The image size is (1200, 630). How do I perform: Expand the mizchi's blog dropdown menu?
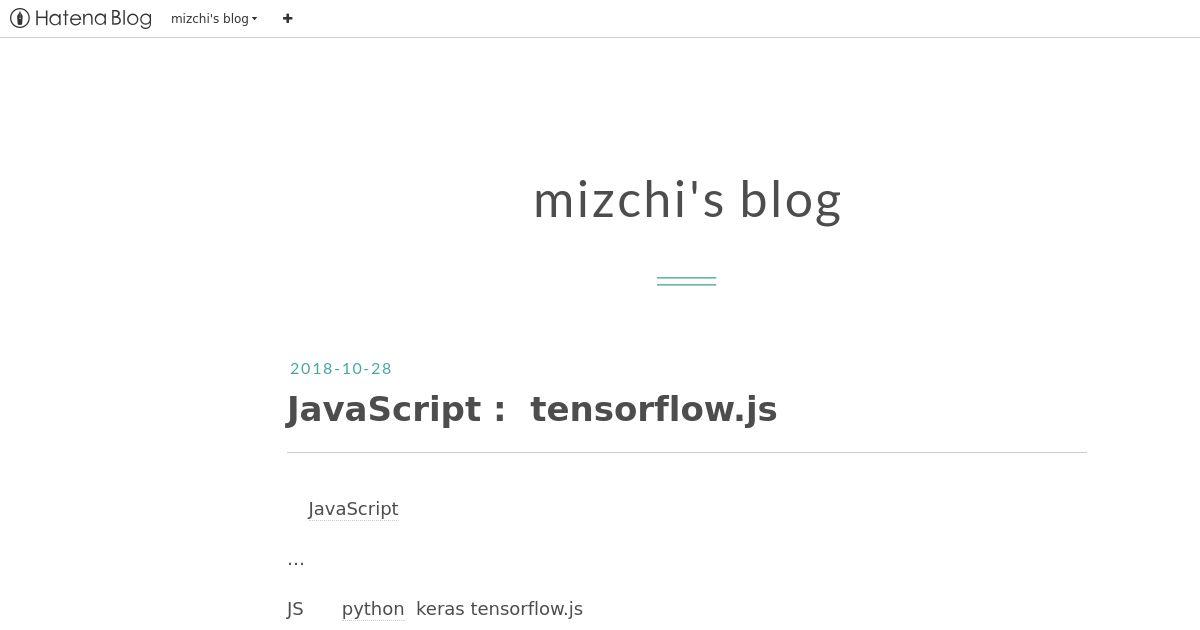point(214,19)
